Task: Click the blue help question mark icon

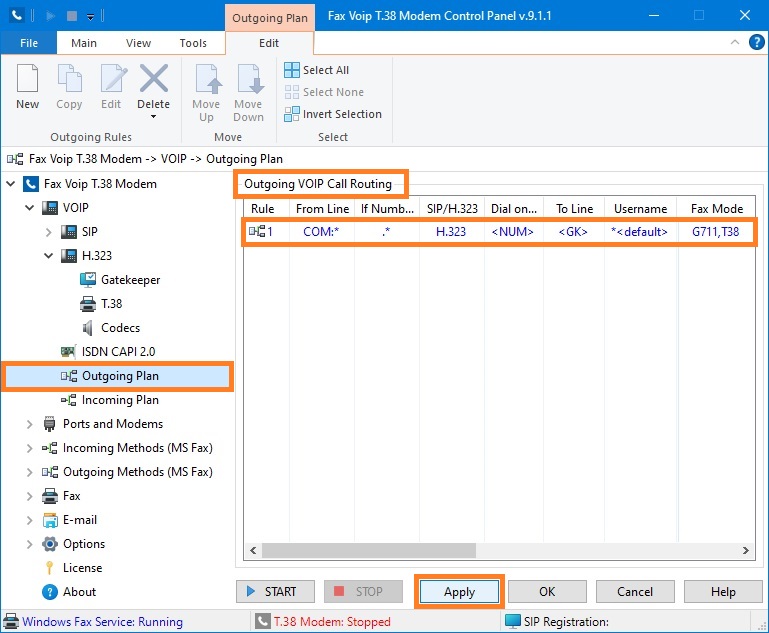Action: (756, 42)
